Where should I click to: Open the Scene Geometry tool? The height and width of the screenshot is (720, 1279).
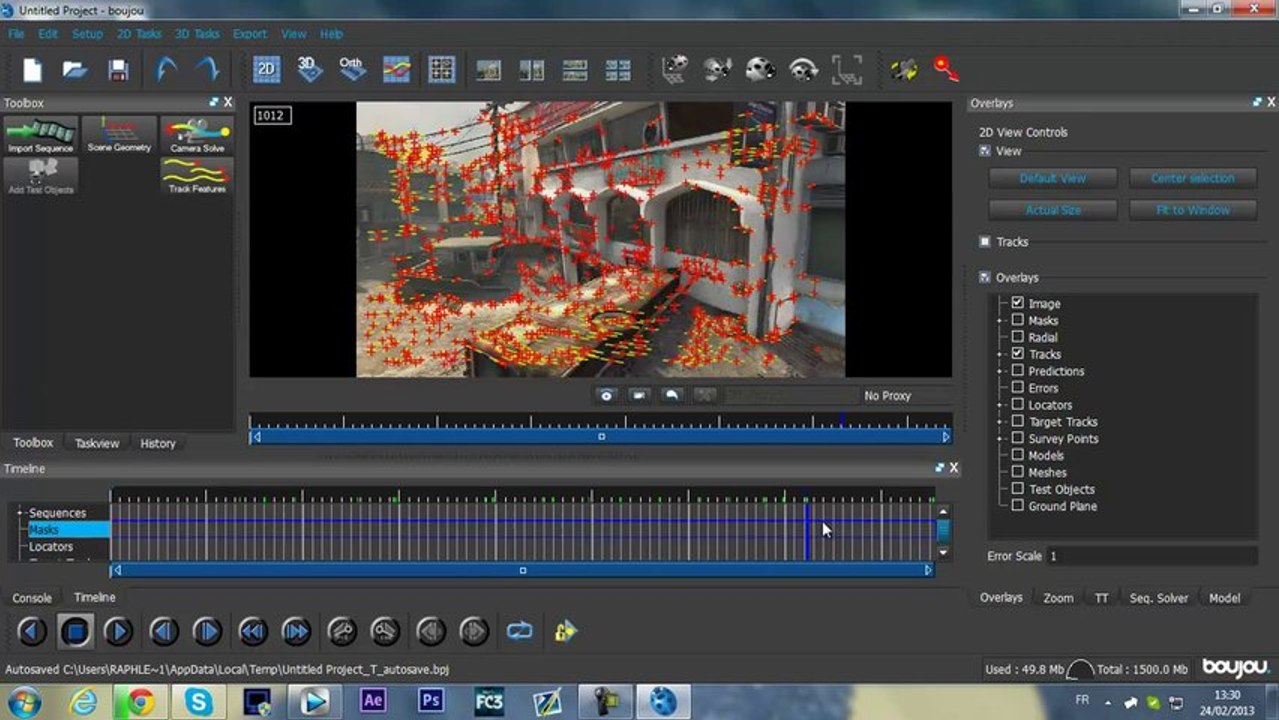(x=119, y=135)
